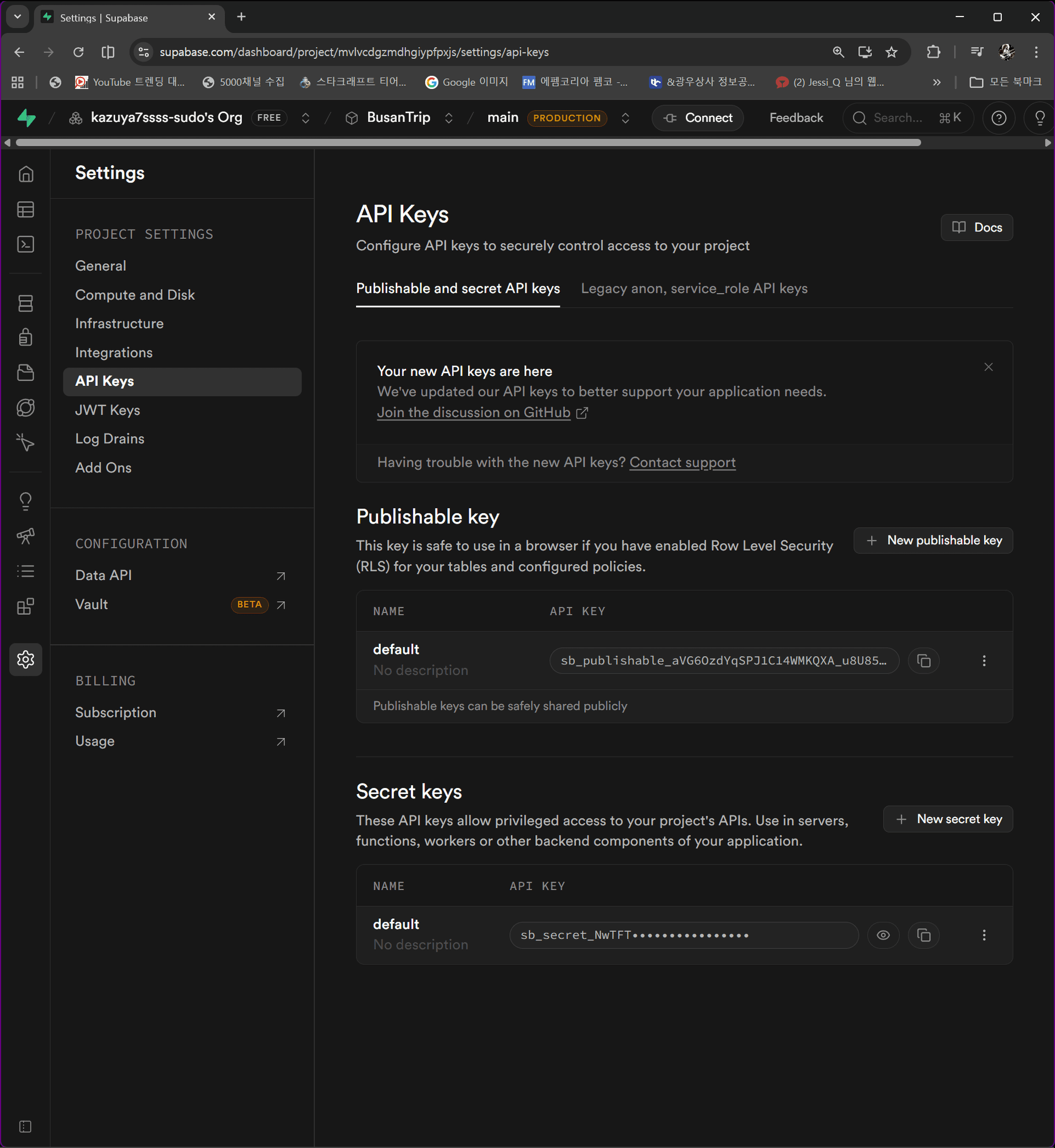Screen dimensions: 1055x1148
Task: Open Table Editor icon in sidebar
Action: click(x=26, y=209)
